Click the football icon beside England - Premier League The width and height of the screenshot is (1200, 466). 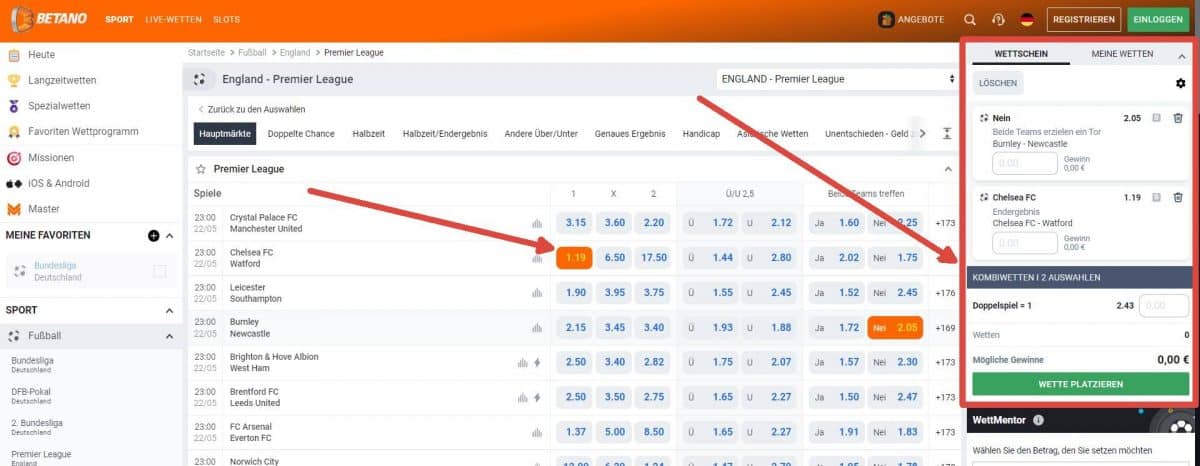point(200,79)
